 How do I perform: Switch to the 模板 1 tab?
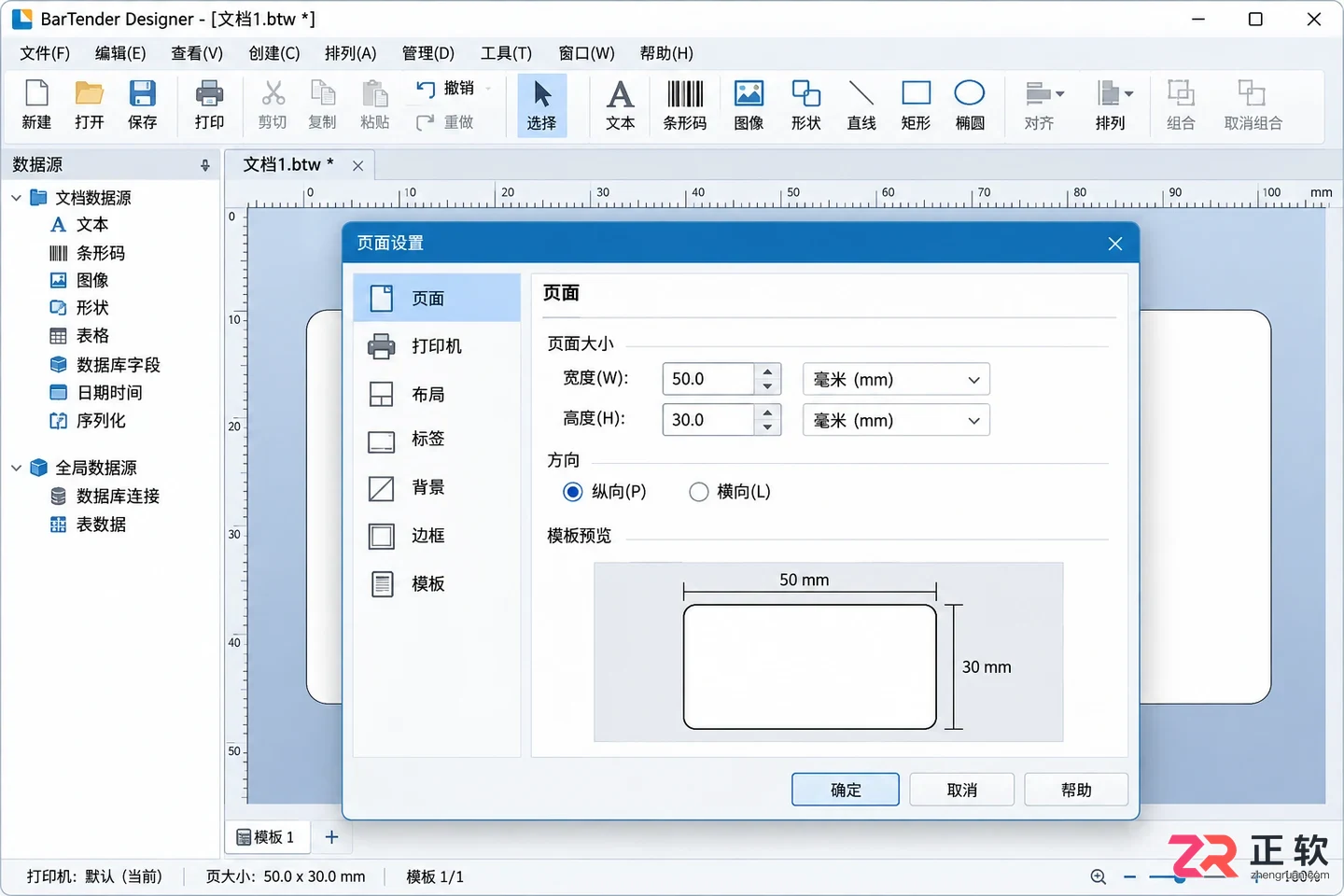click(266, 837)
